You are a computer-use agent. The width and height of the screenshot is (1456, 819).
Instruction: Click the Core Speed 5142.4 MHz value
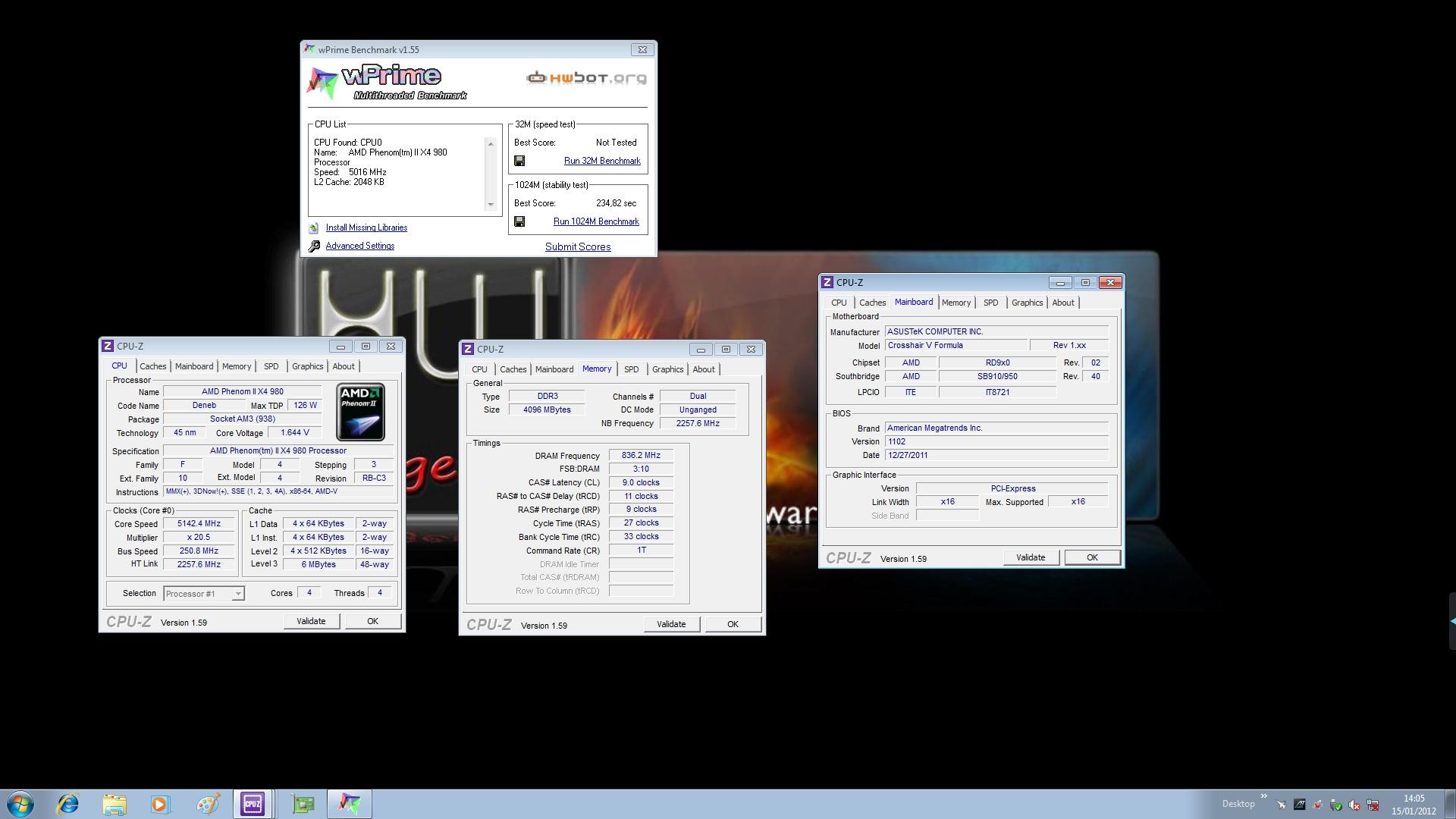coord(199,523)
